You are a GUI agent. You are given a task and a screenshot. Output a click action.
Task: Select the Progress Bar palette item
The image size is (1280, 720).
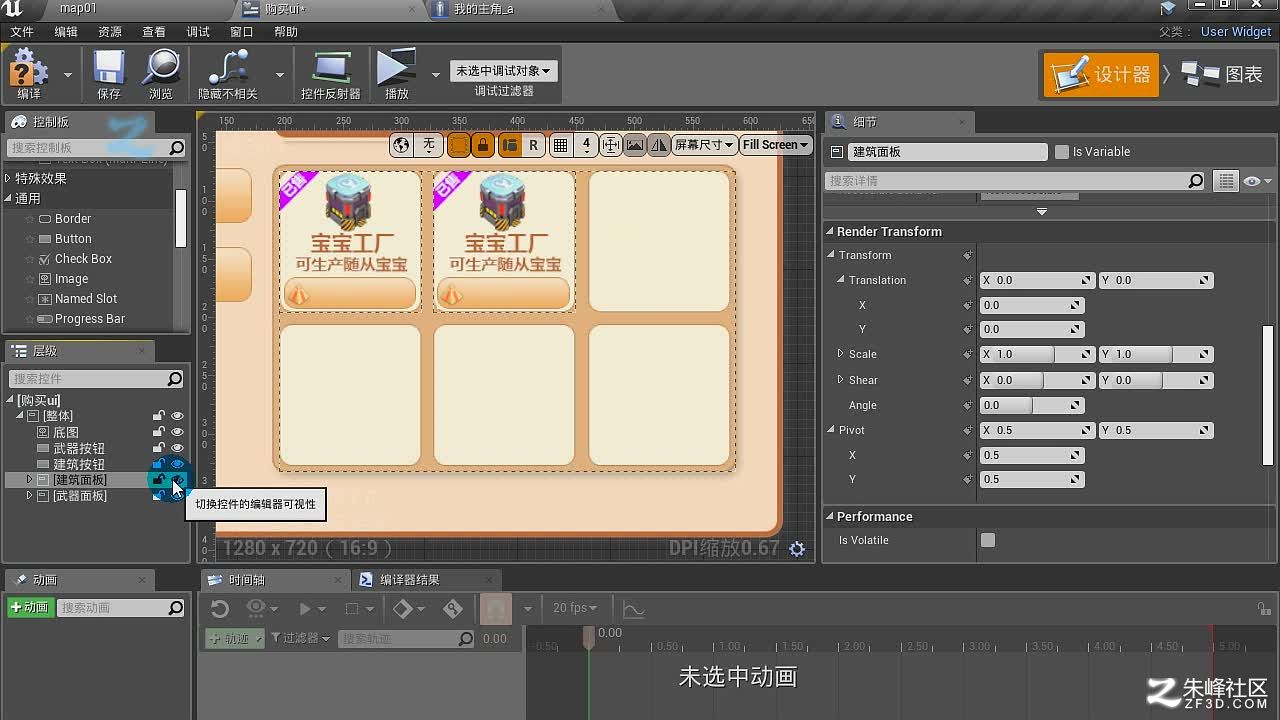(x=90, y=319)
